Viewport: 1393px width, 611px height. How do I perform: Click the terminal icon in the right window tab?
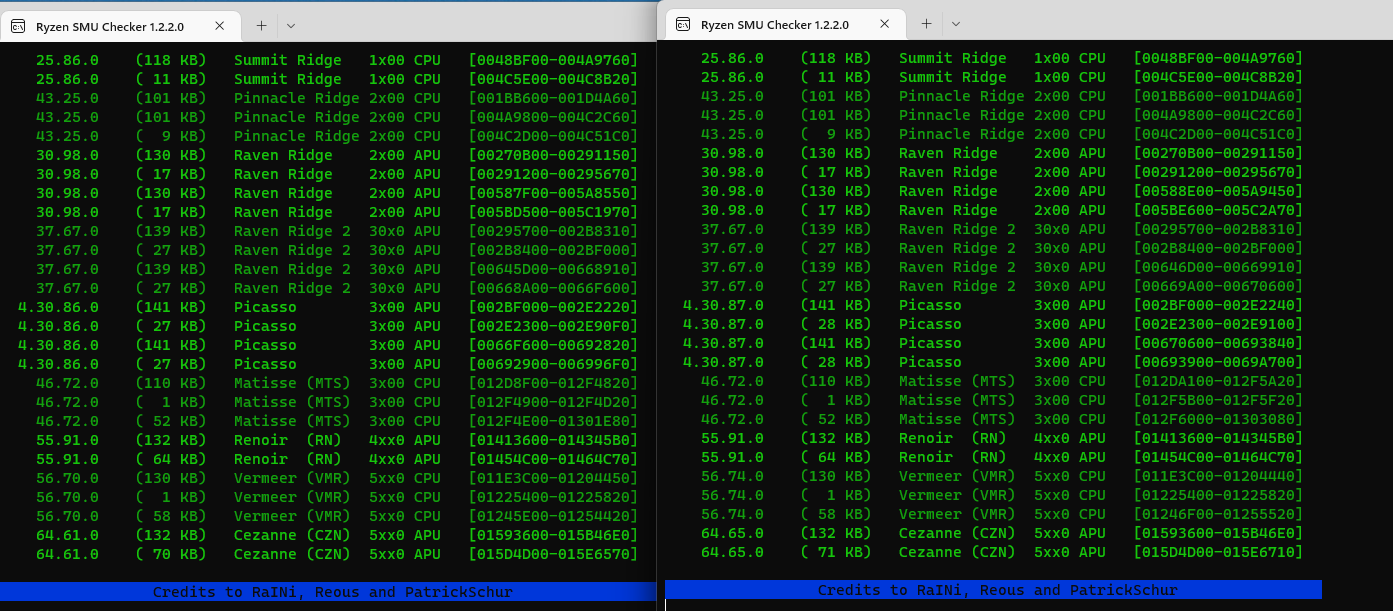683,24
